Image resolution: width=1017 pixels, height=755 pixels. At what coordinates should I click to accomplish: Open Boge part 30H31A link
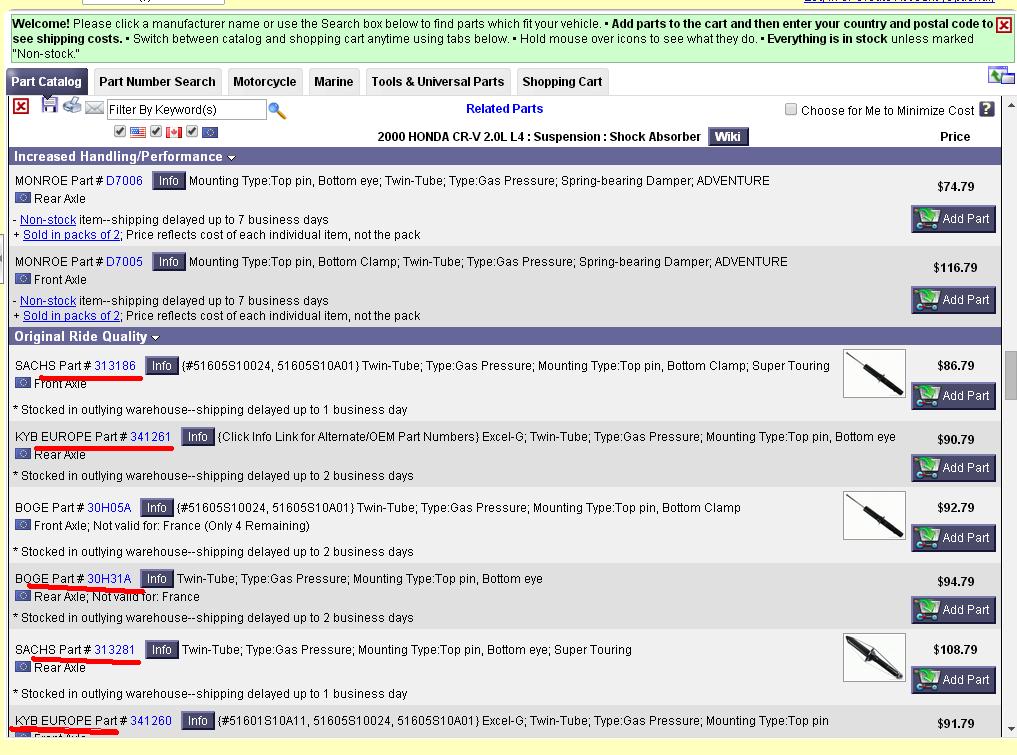[109, 579]
